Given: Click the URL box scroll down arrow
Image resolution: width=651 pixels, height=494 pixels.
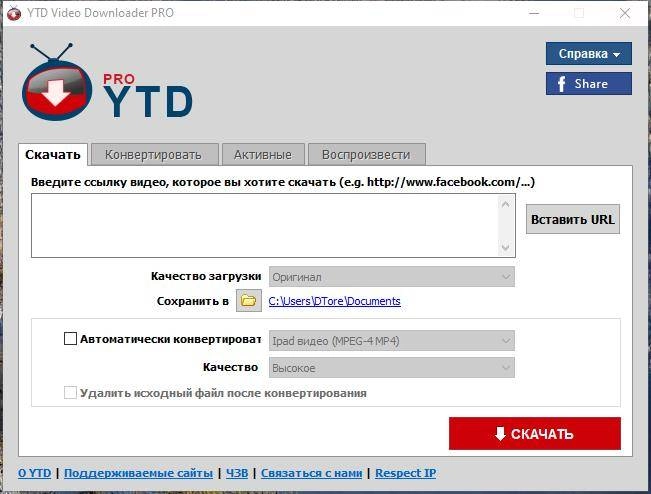Looking at the screenshot, I should (x=505, y=247).
